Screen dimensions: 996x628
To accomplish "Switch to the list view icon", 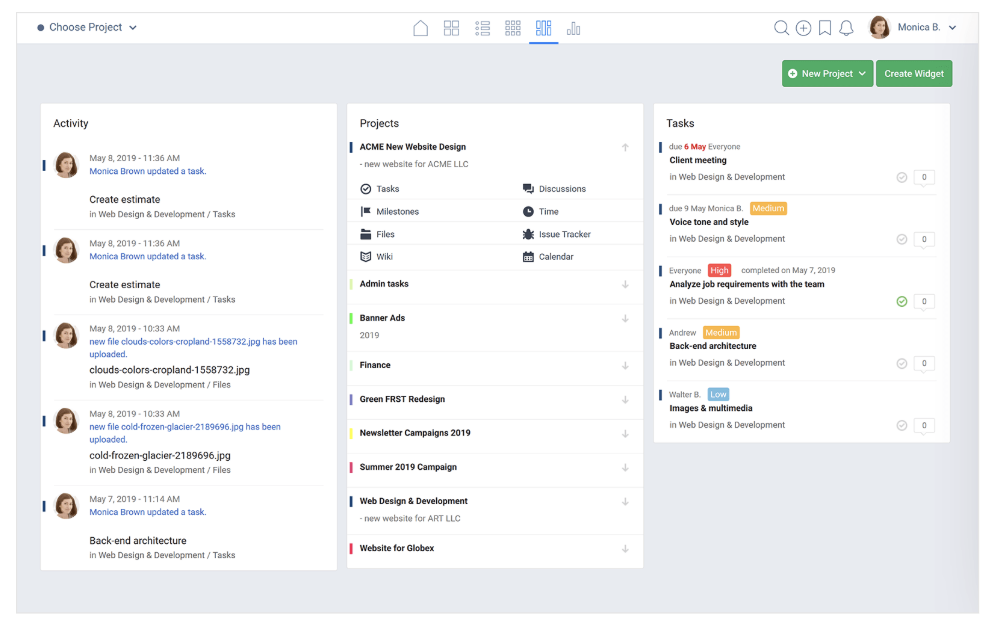I will (x=482, y=28).
